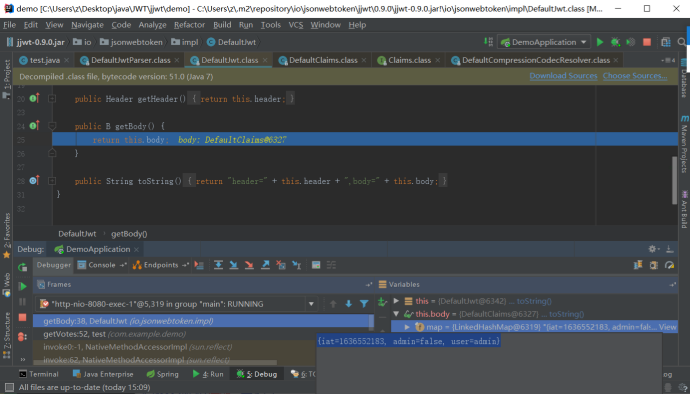Expand the 'this' variable node

click(x=396, y=301)
